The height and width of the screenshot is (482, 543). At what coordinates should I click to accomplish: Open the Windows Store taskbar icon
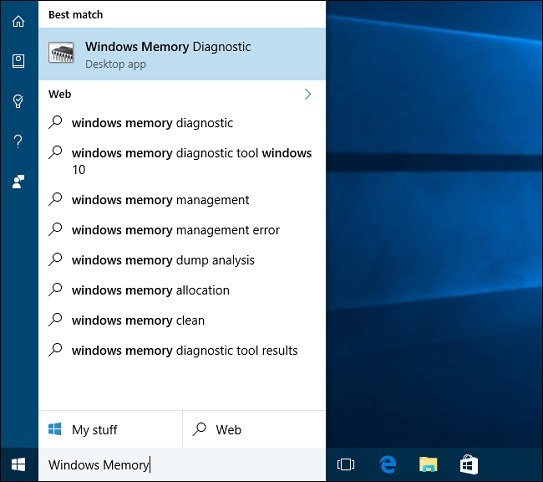tap(469, 464)
